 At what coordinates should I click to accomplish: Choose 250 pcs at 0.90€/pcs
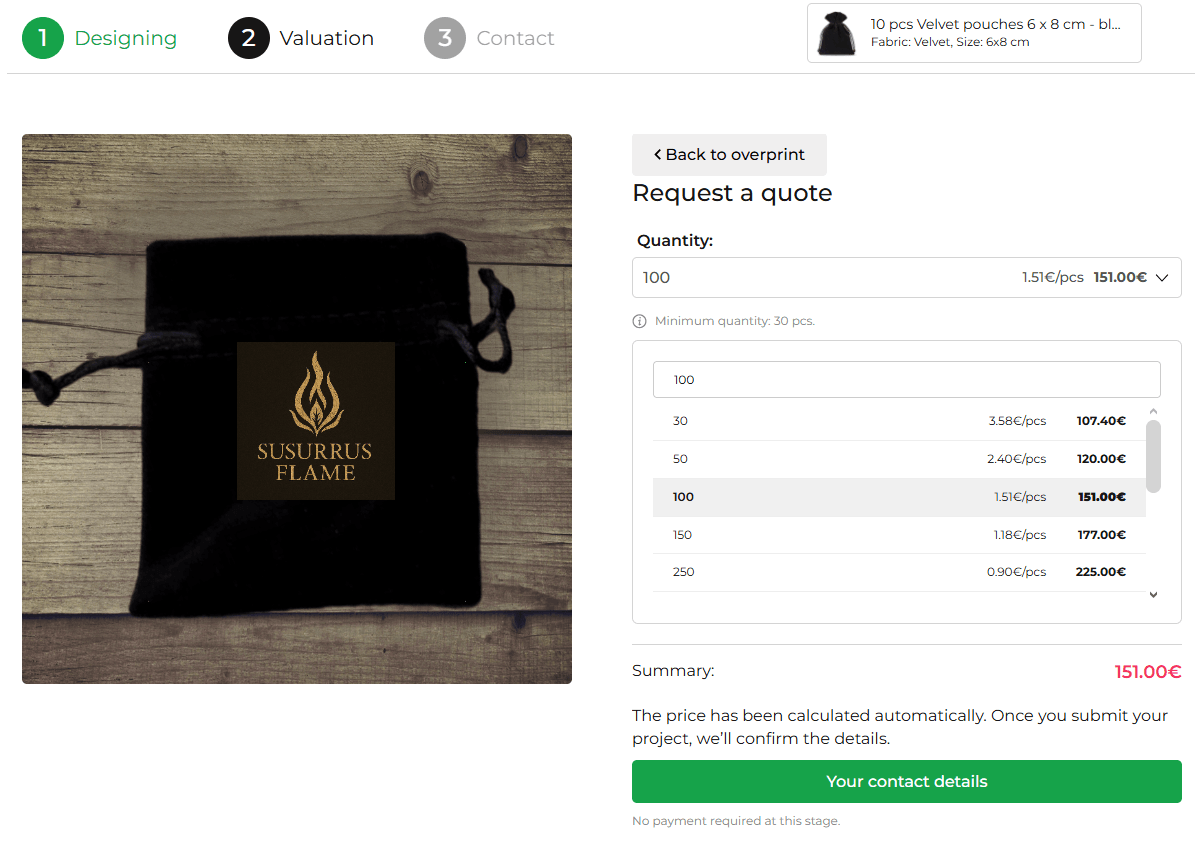[x=899, y=572]
